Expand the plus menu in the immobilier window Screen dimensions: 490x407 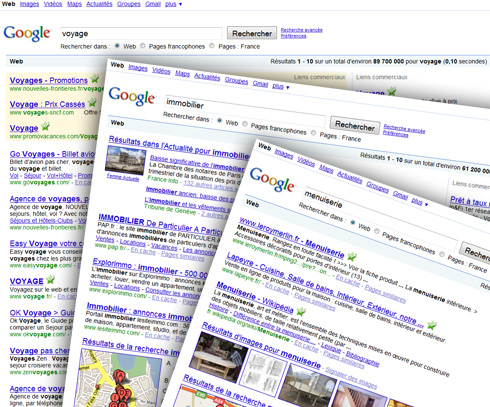click(x=281, y=86)
